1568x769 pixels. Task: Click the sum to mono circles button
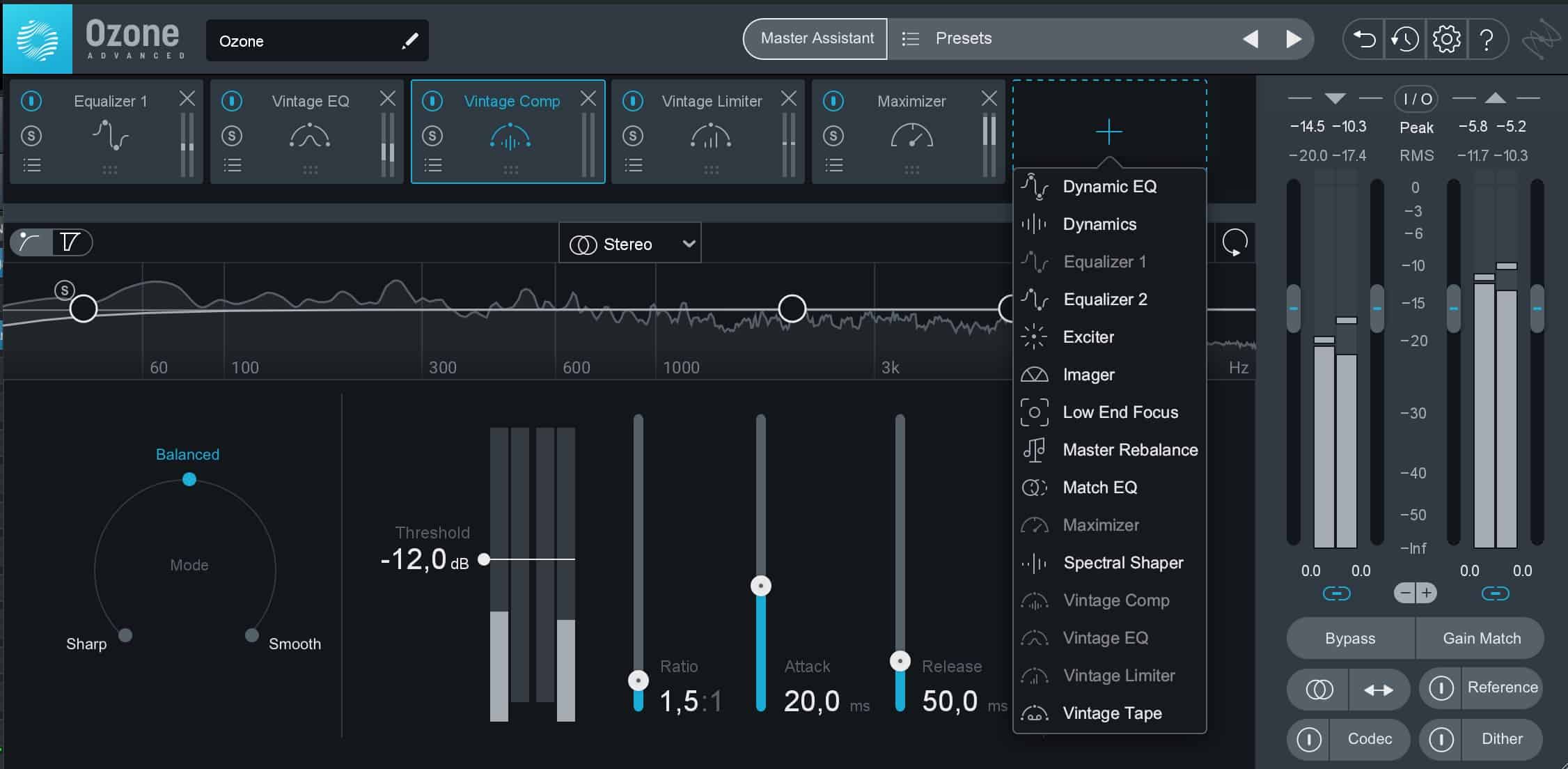(x=1319, y=690)
